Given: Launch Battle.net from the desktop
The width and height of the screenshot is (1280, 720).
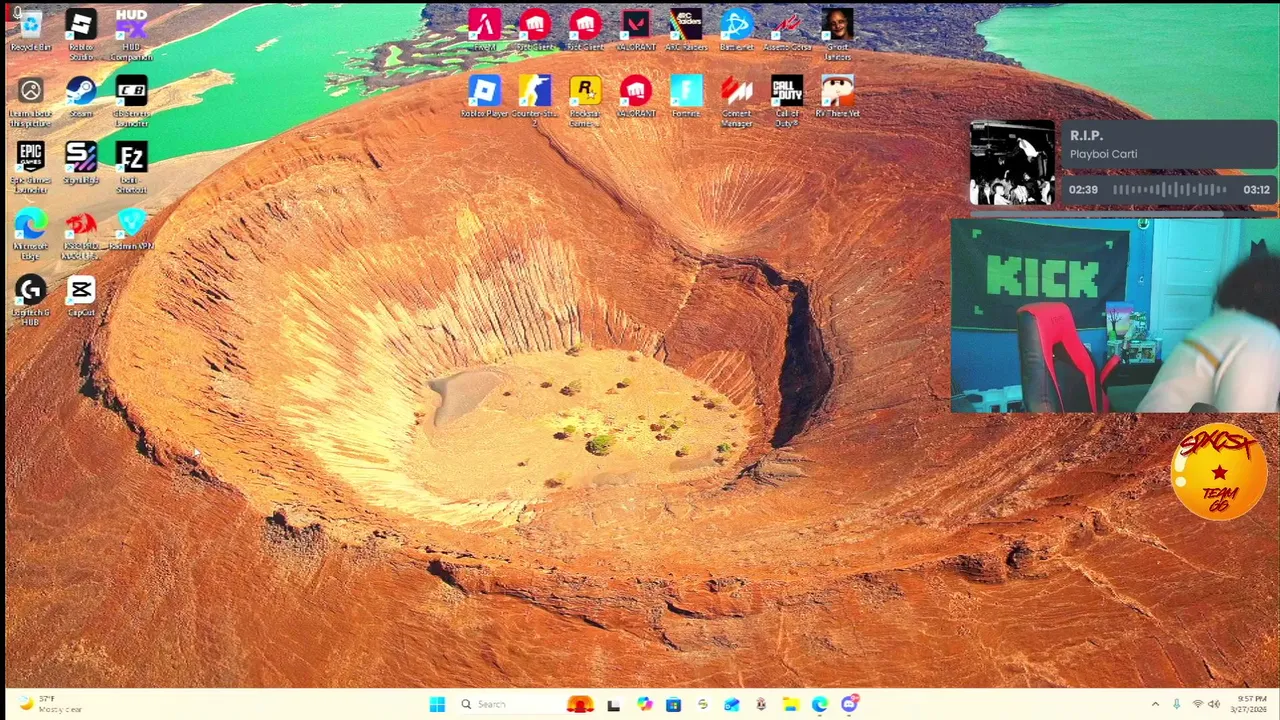Looking at the screenshot, I should click(736, 30).
